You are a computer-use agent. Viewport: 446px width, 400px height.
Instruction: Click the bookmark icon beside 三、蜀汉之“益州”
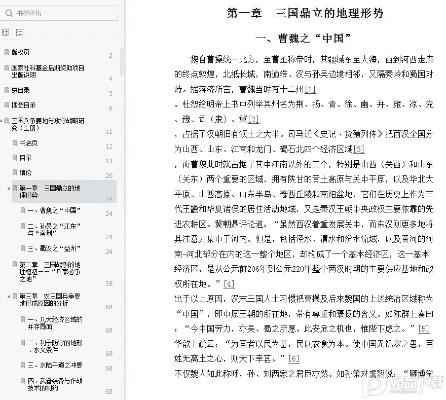(x=23, y=248)
